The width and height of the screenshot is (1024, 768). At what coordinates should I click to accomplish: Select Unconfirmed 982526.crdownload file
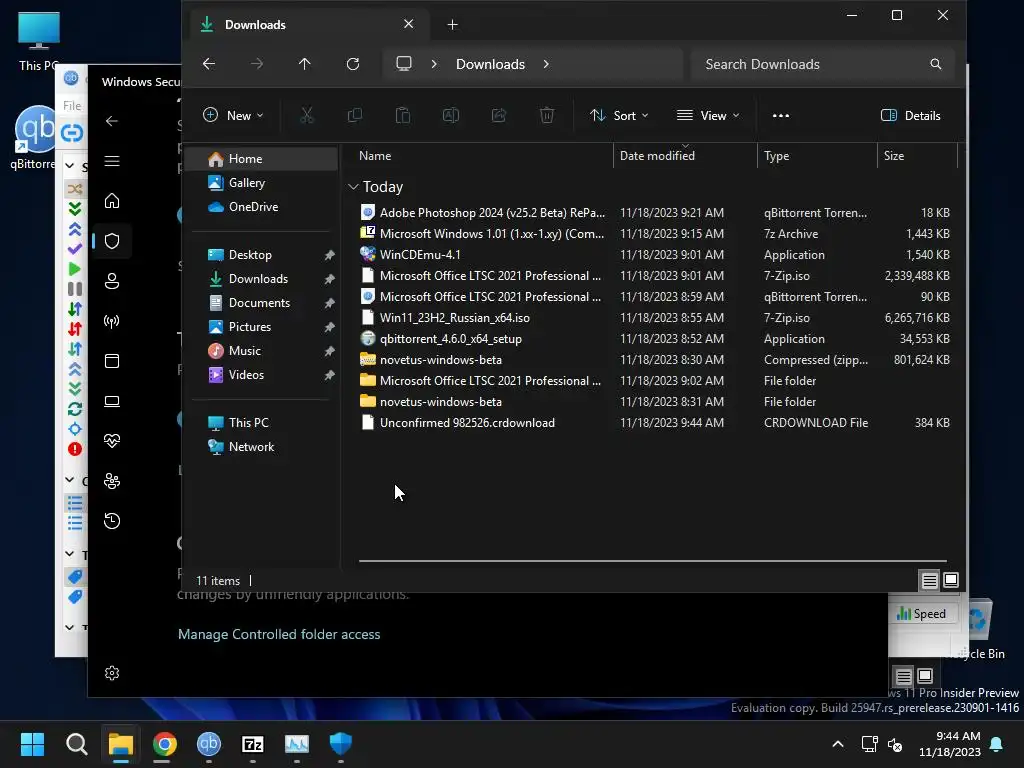pyautogui.click(x=654, y=423)
